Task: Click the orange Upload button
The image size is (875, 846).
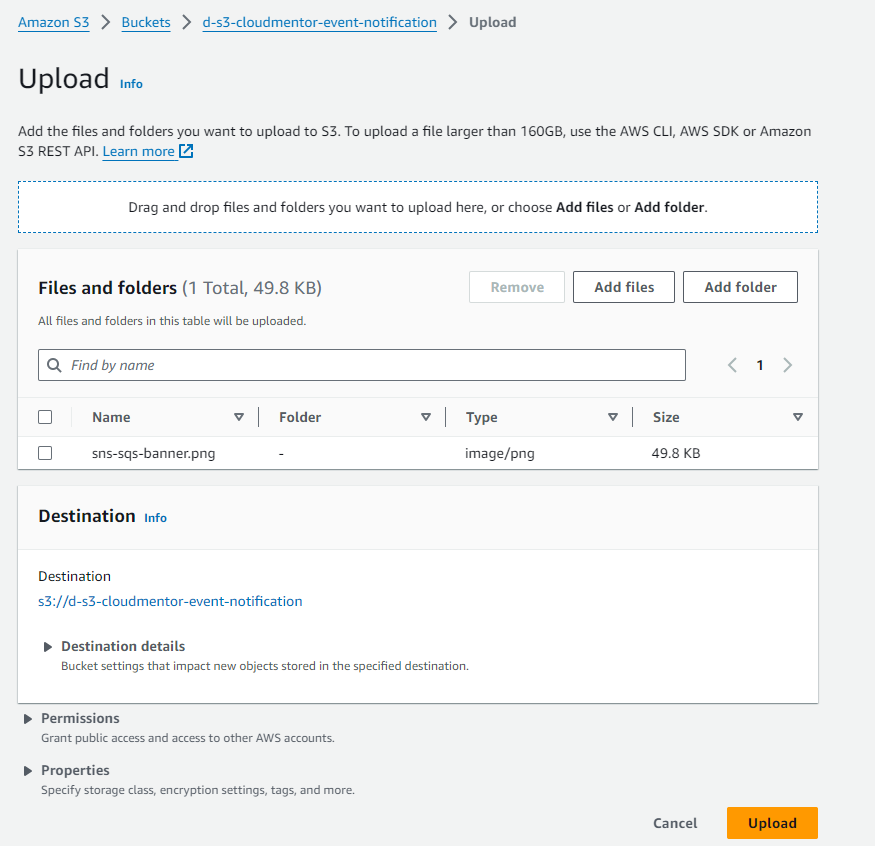Action: (x=772, y=823)
